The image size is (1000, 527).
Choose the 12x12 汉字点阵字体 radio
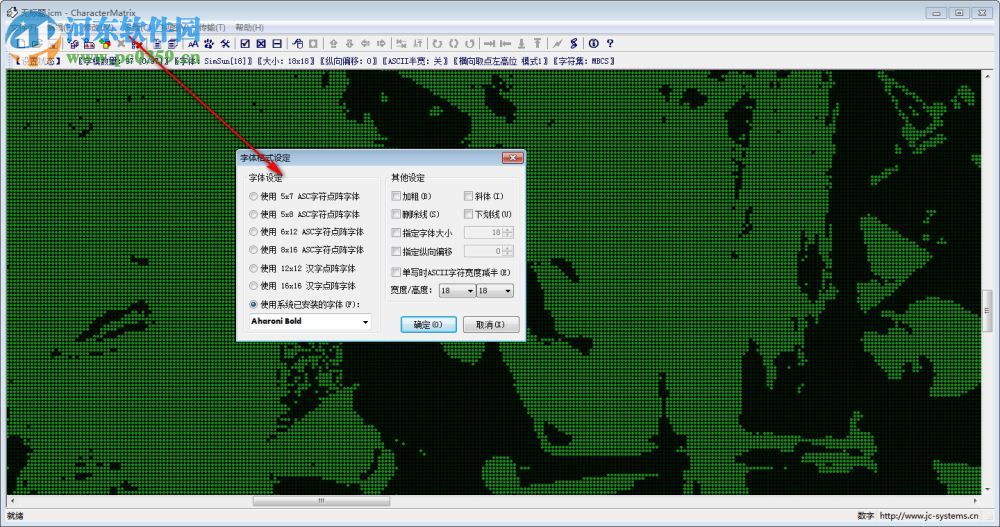(253, 269)
